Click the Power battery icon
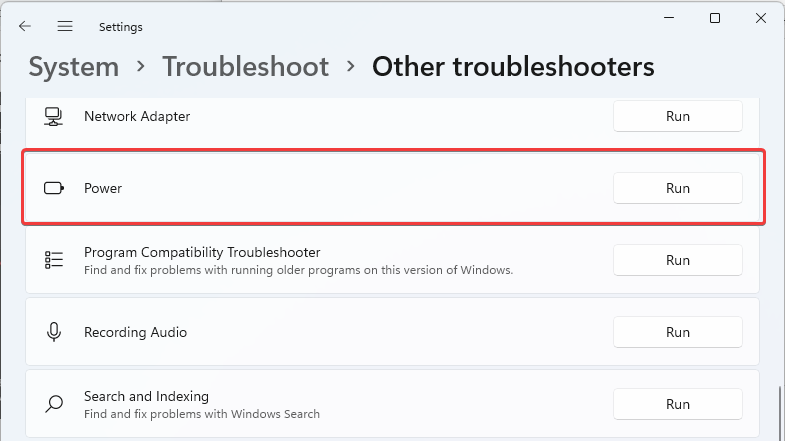Screen dimensions: 785x441 (x=54, y=188)
